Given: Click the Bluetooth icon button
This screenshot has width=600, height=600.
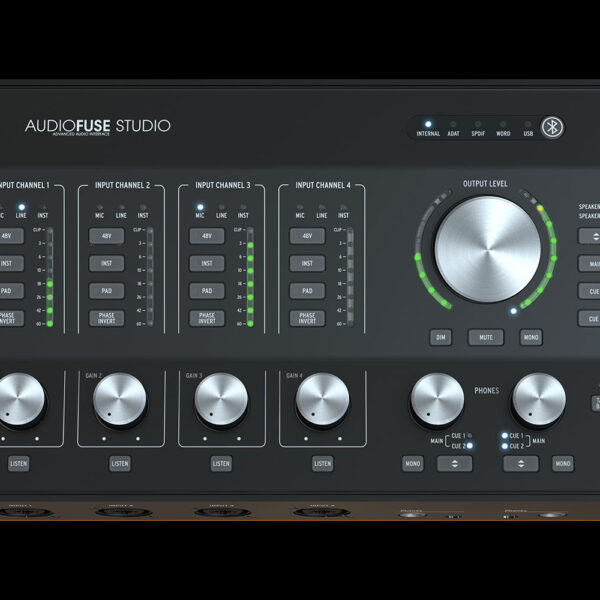Looking at the screenshot, I should pos(552,127).
